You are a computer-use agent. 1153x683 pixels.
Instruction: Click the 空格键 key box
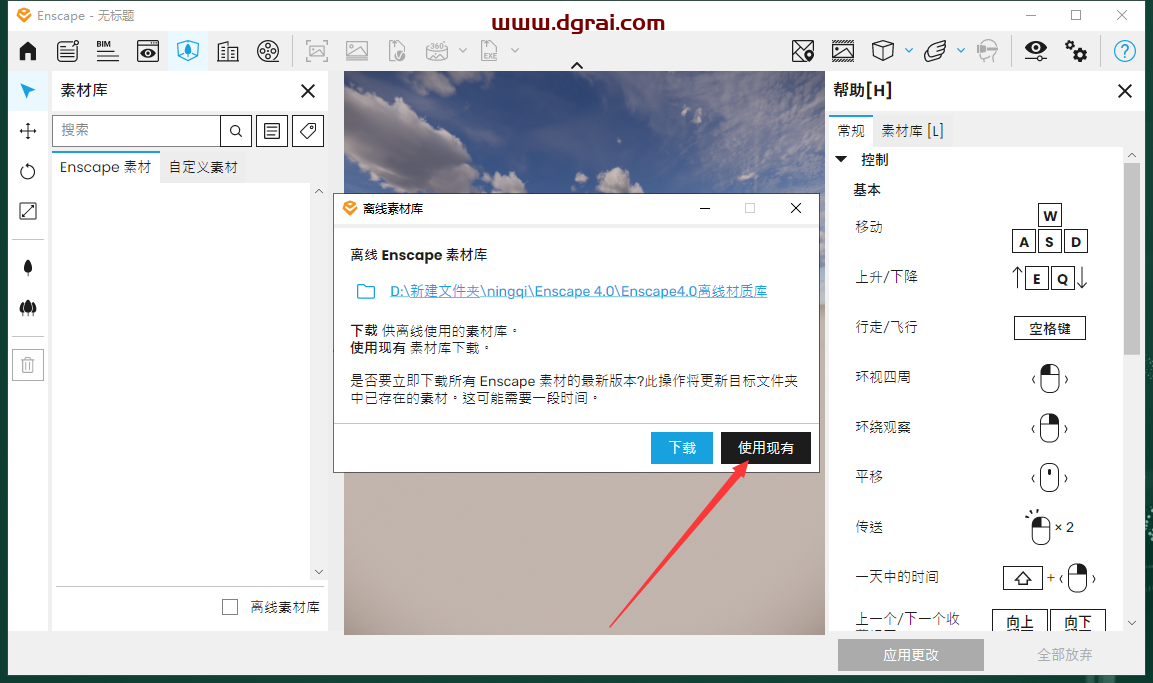(1049, 328)
